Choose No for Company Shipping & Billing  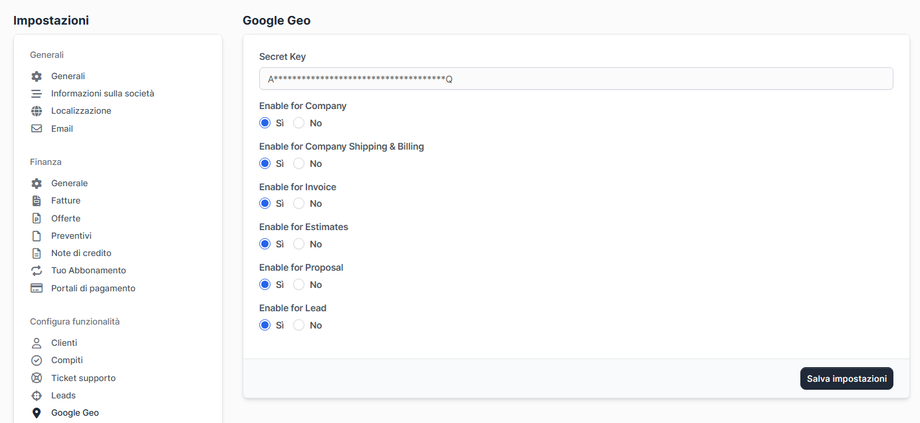pos(299,163)
